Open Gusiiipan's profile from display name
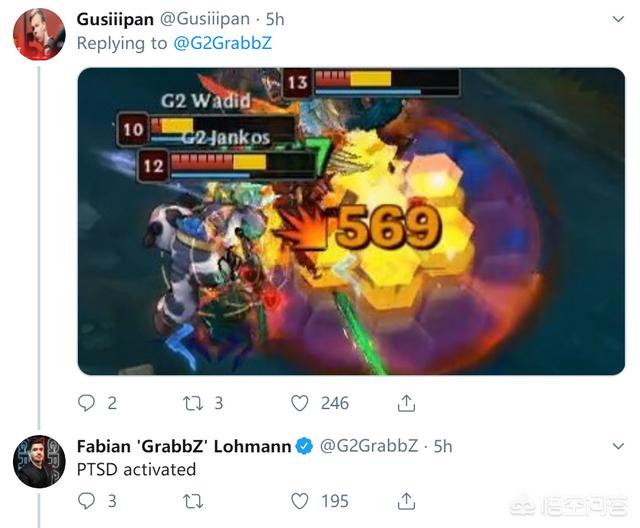The height and width of the screenshot is (528, 640). pos(115,19)
